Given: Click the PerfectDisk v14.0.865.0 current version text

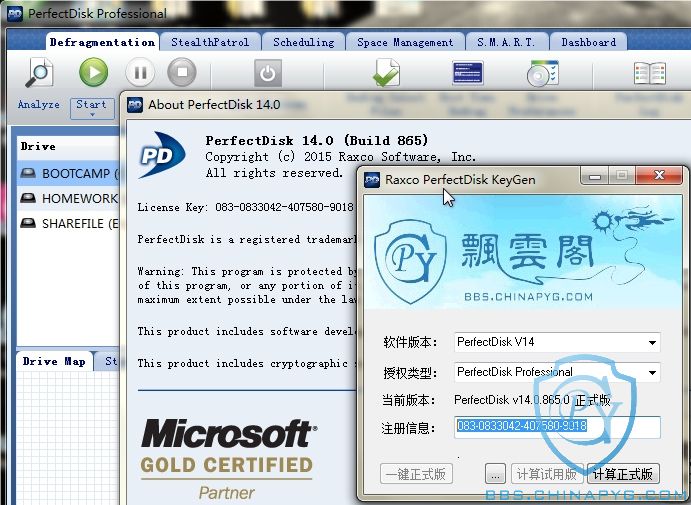Looking at the screenshot, I should (532, 400).
